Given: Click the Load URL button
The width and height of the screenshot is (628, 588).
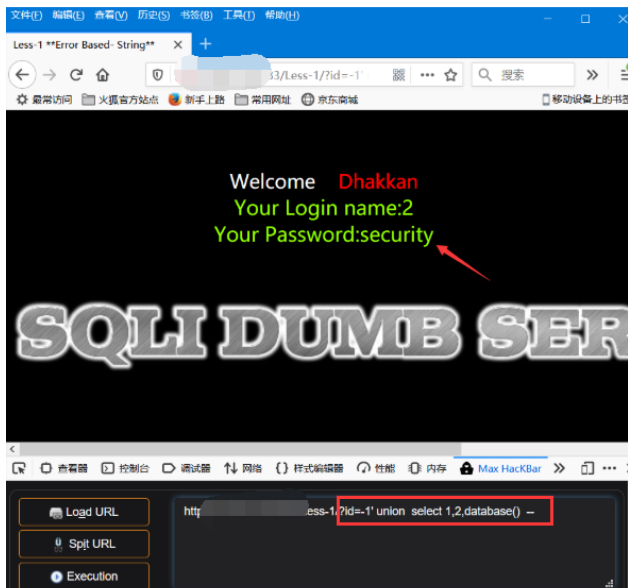Looking at the screenshot, I should coord(84,512).
